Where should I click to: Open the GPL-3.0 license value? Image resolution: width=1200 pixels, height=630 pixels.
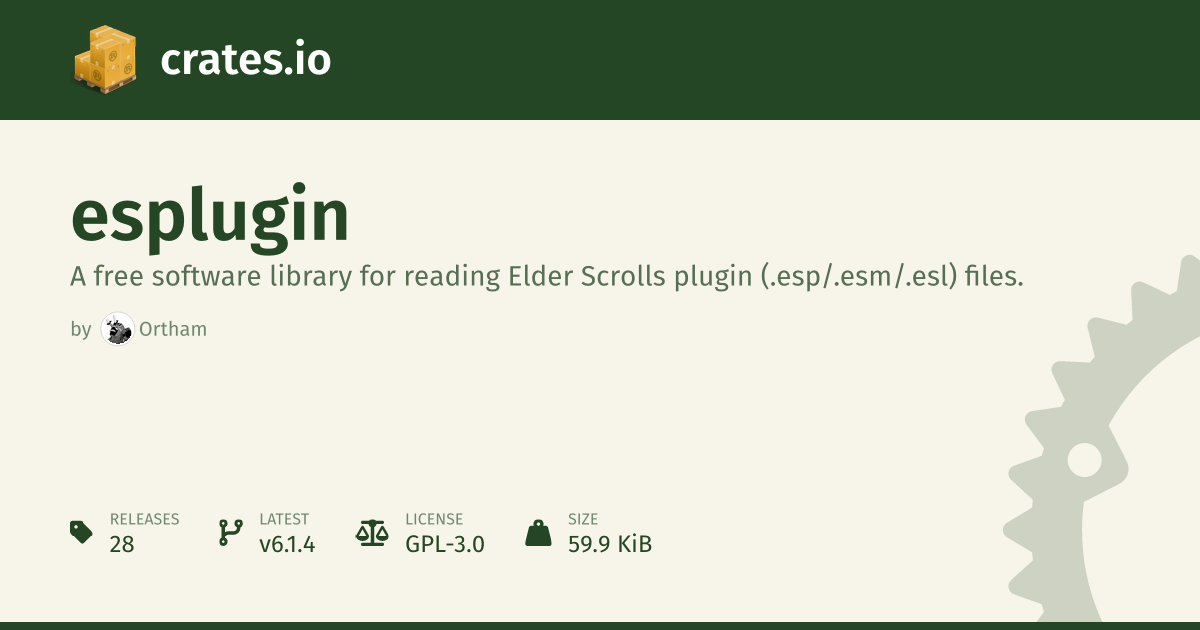click(445, 544)
